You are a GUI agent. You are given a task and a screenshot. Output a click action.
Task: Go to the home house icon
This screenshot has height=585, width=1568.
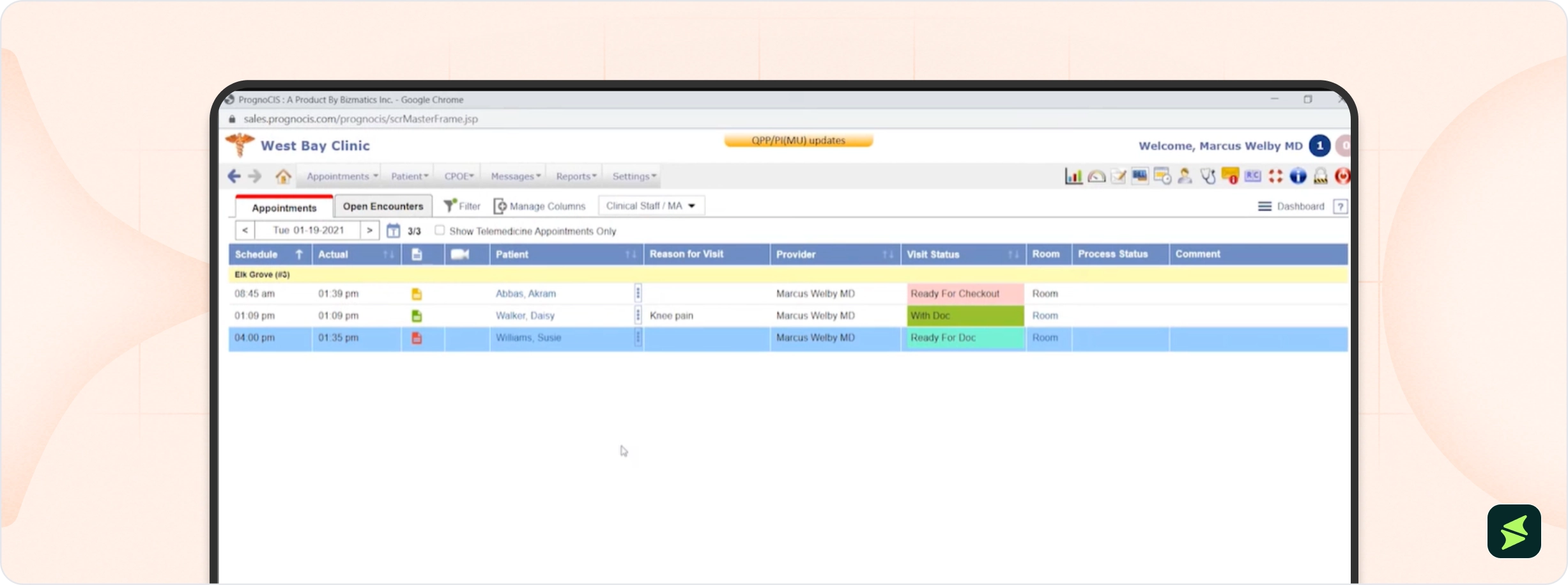point(283,176)
